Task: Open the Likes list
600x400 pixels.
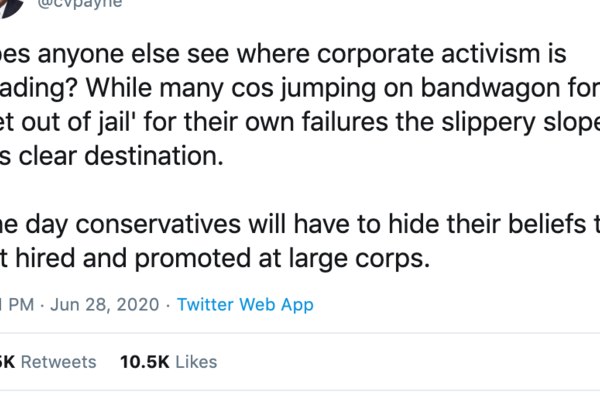Action: pos(194,362)
